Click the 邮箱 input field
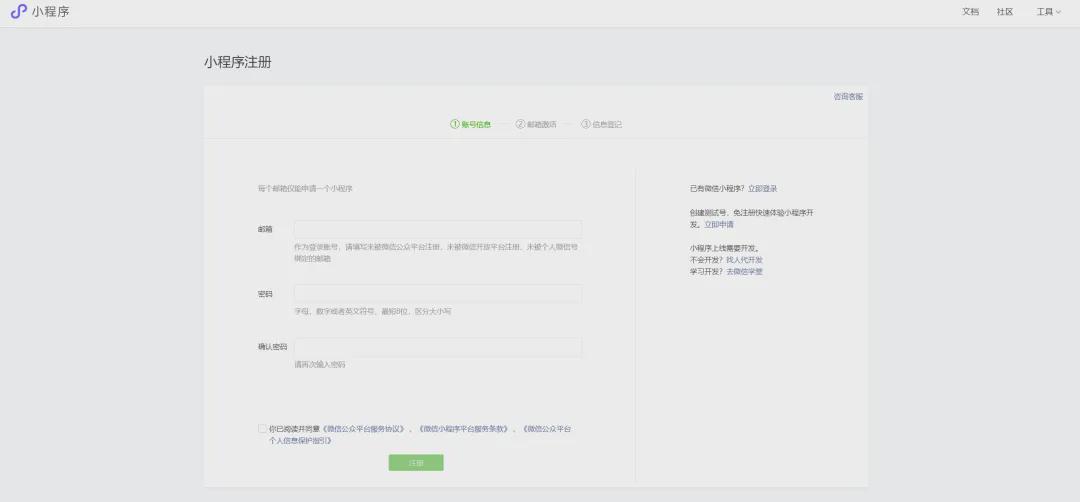 click(x=438, y=229)
